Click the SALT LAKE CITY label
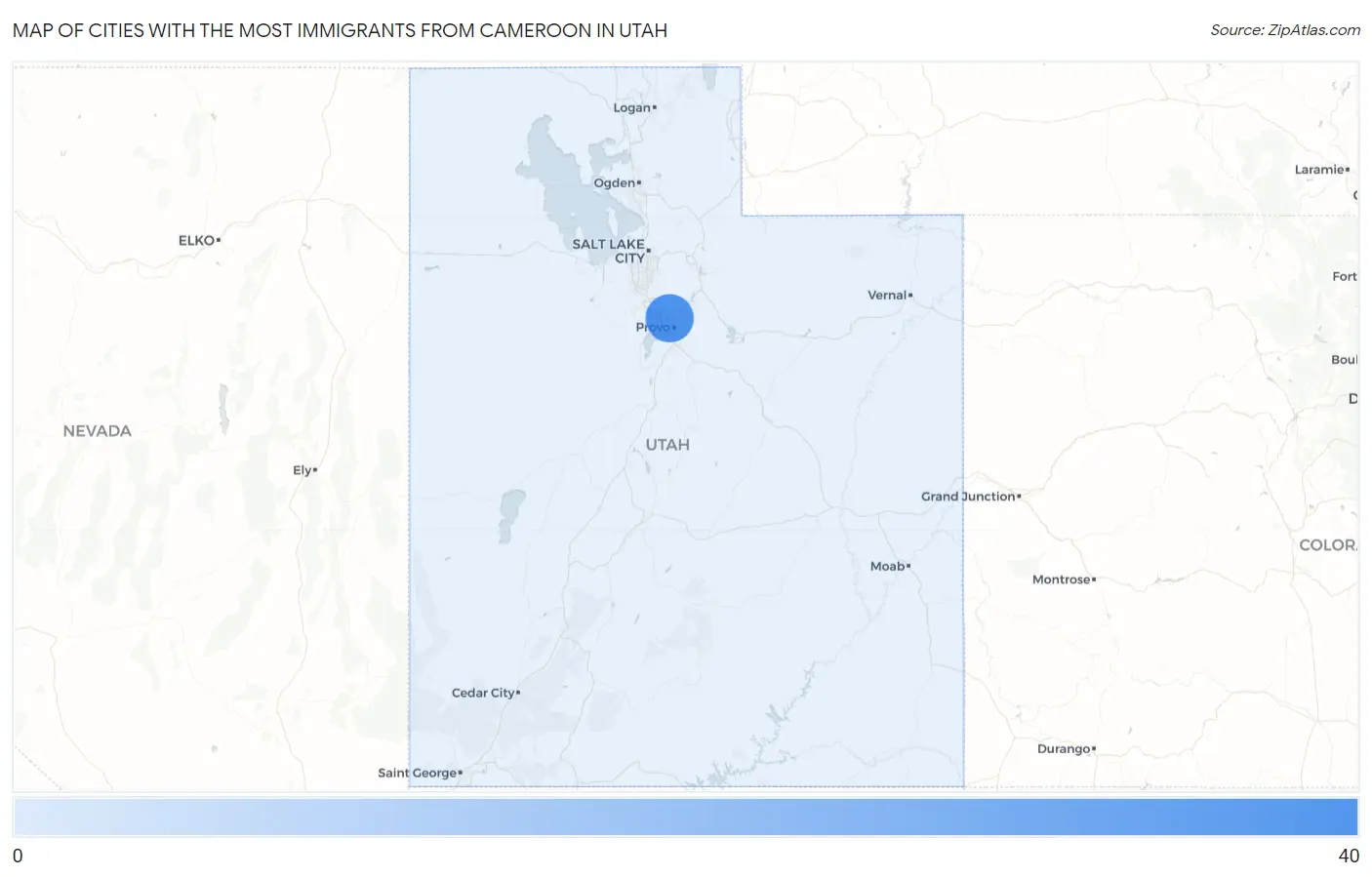The height and width of the screenshot is (877, 1372). 611,251
